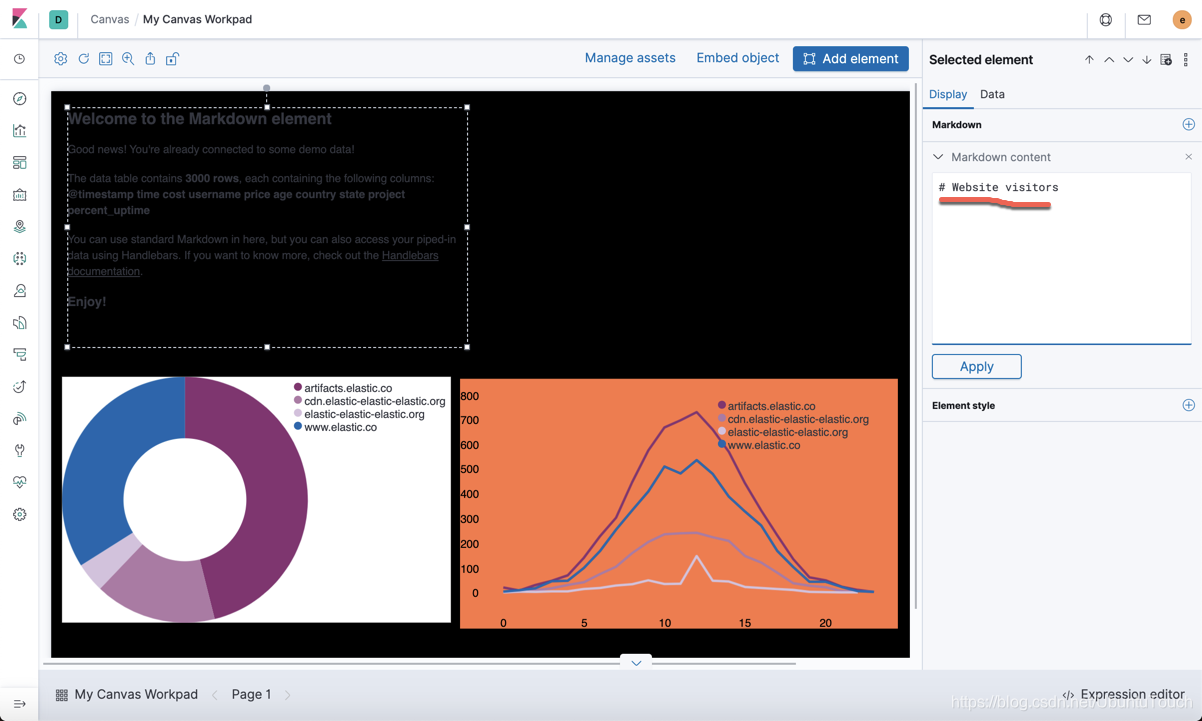Click Add element button
Screen dimensions: 1202x721
click(850, 59)
